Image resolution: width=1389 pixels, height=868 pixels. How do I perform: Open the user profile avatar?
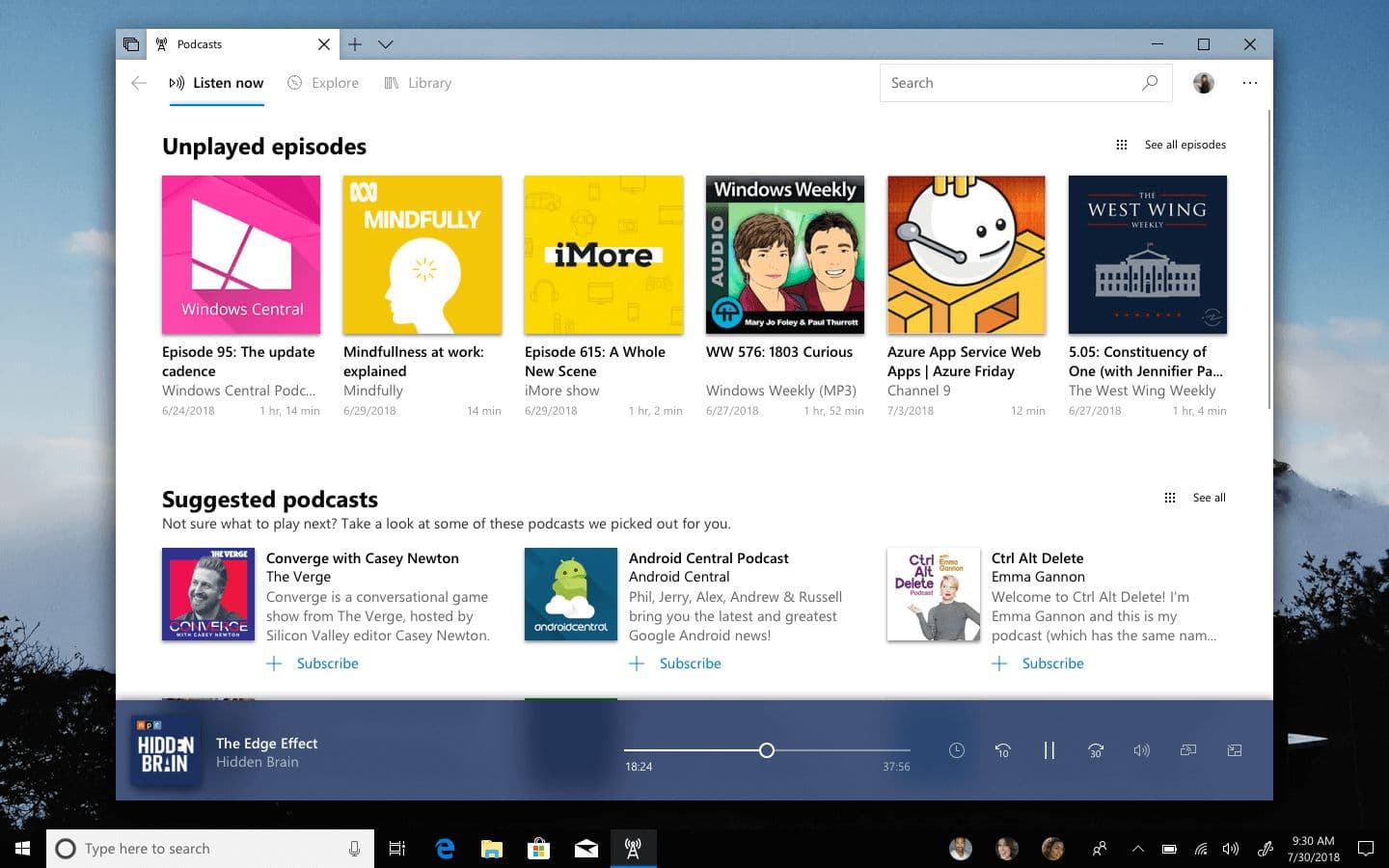pos(1204,83)
